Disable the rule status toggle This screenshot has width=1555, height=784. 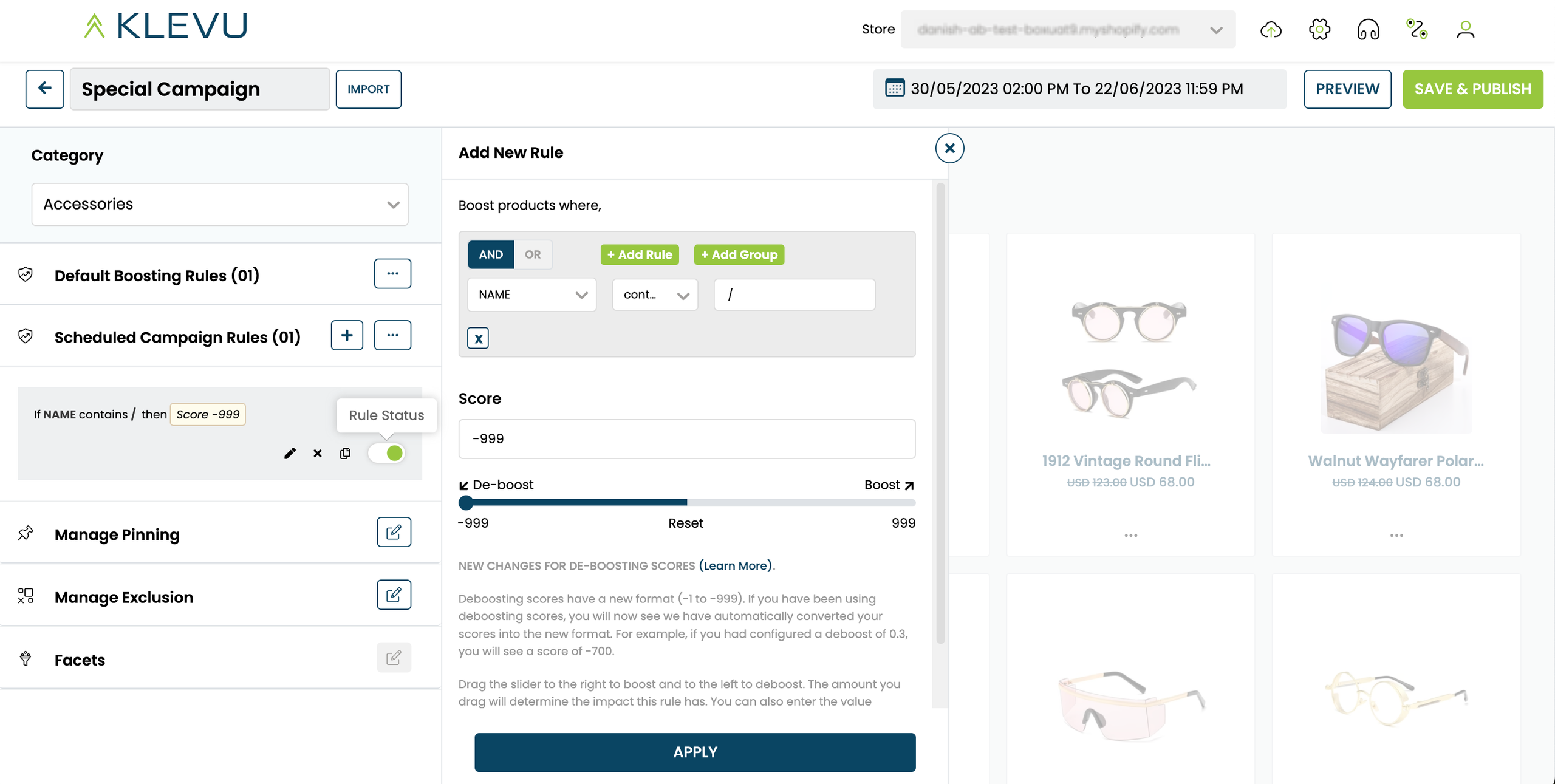387,453
